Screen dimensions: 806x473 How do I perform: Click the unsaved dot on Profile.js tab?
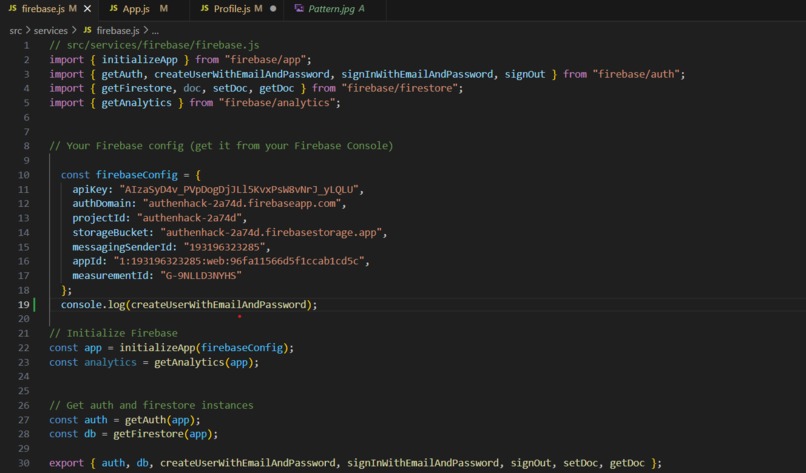[x=273, y=9]
